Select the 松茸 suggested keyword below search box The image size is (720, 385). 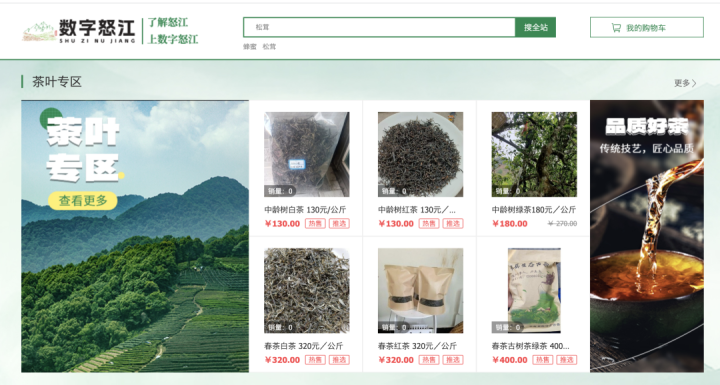click(x=269, y=46)
